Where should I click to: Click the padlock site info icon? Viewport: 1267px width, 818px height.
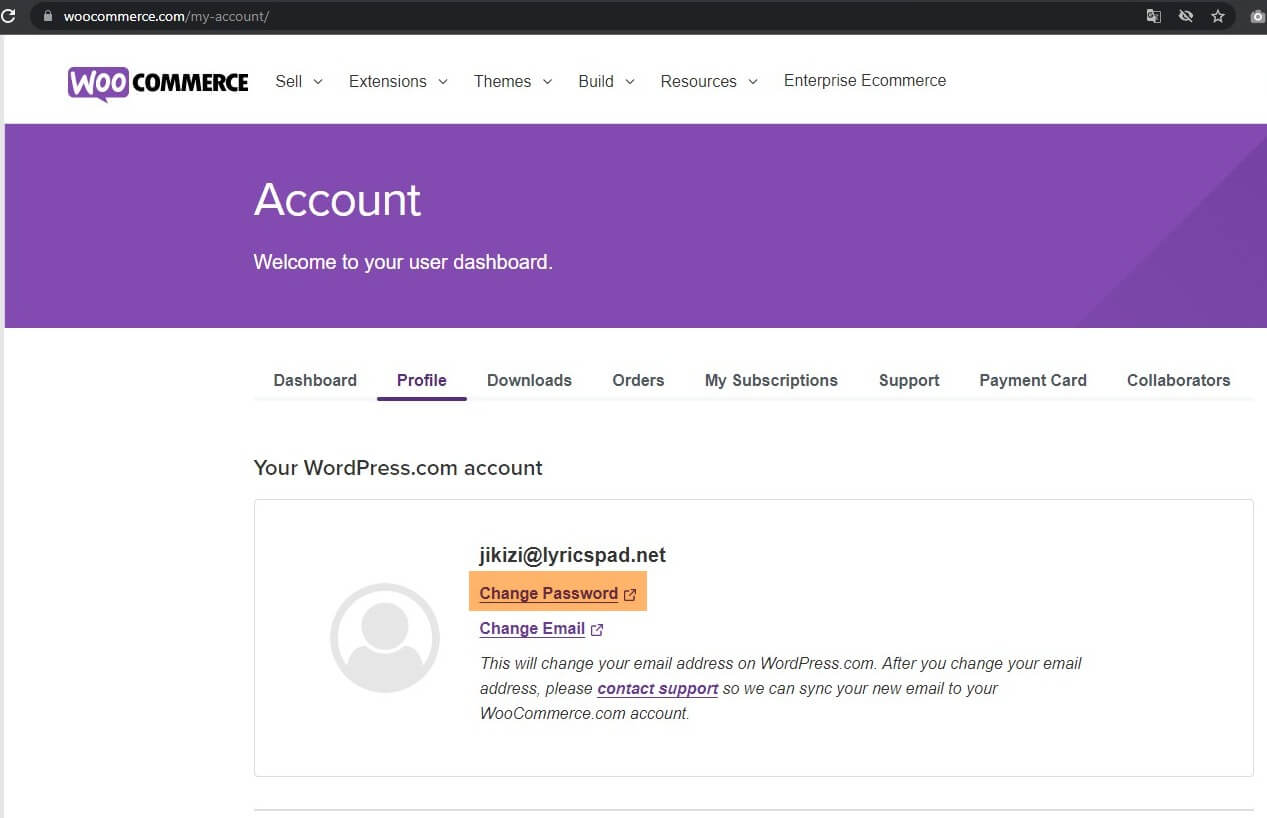(x=46, y=16)
